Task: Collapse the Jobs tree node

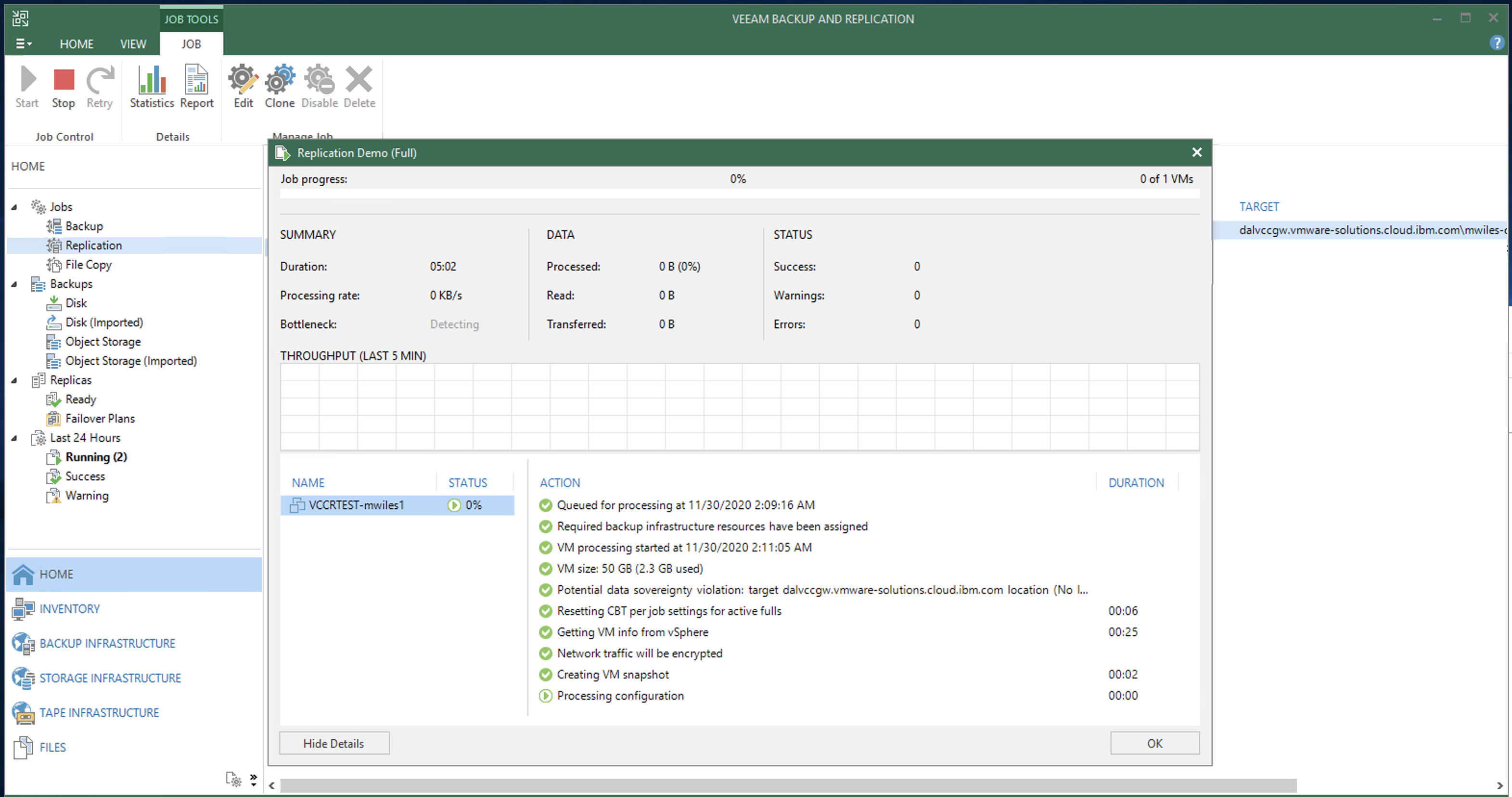Action: pos(14,206)
